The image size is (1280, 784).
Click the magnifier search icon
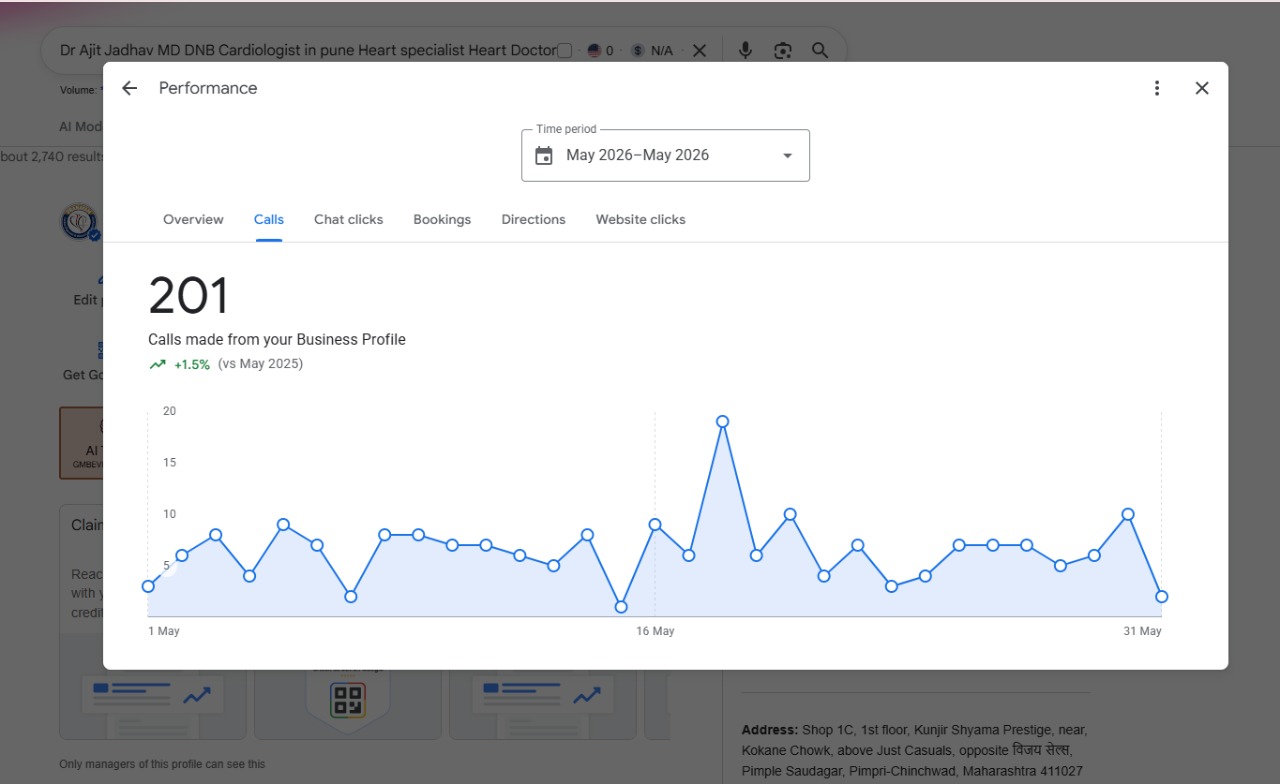(820, 50)
